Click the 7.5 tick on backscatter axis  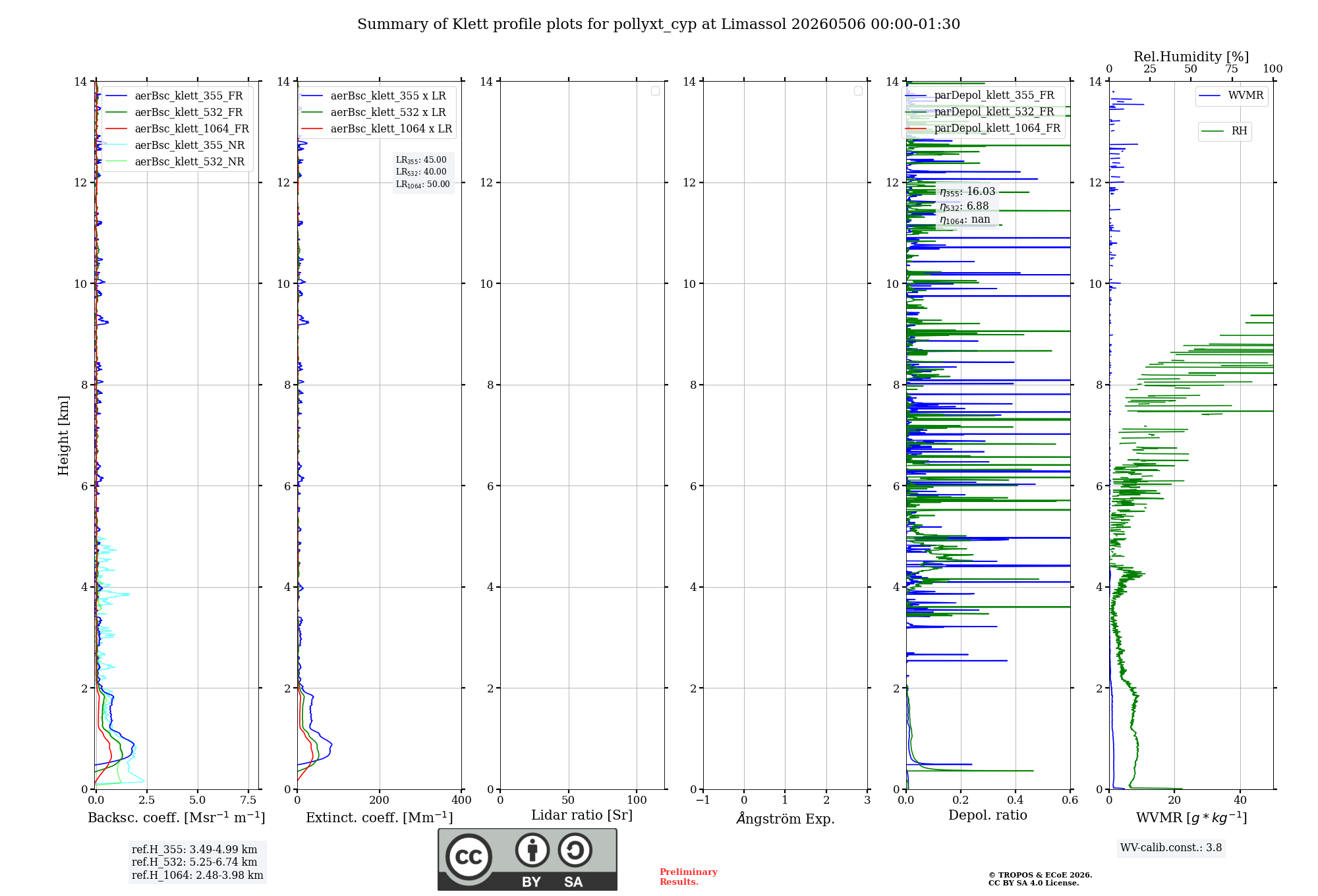tap(248, 800)
